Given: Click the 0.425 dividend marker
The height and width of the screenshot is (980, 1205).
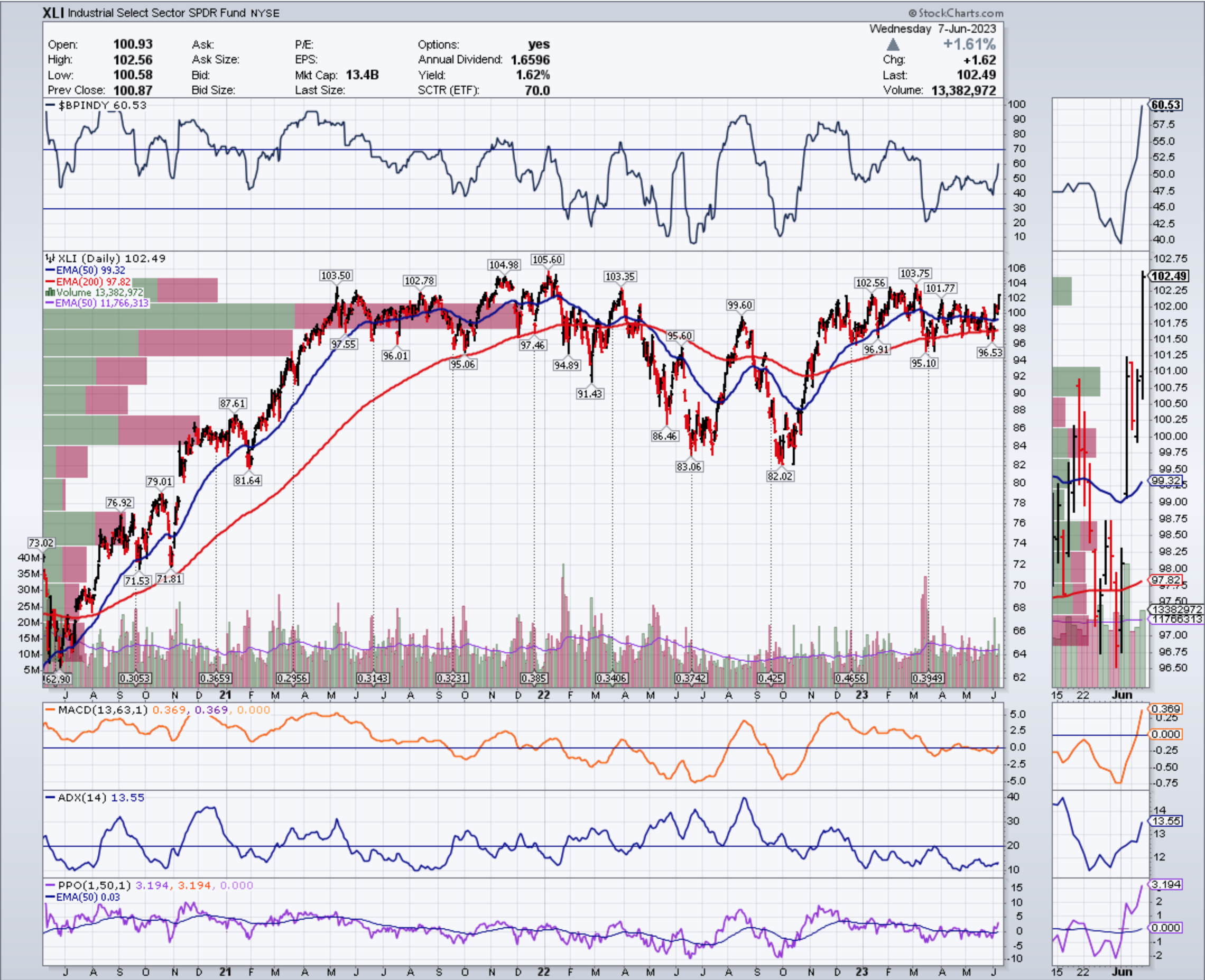Looking at the screenshot, I should (771, 678).
